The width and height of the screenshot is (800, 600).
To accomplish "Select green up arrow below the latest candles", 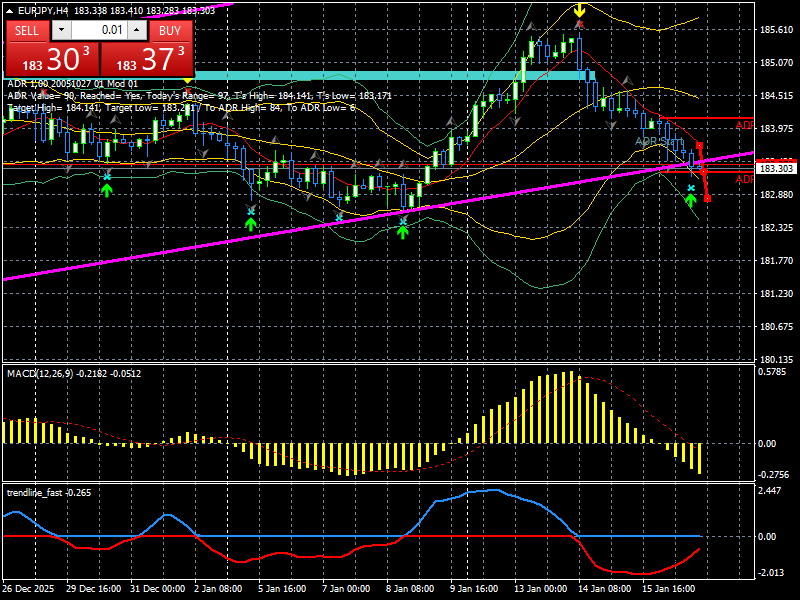I will pos(691,199).
